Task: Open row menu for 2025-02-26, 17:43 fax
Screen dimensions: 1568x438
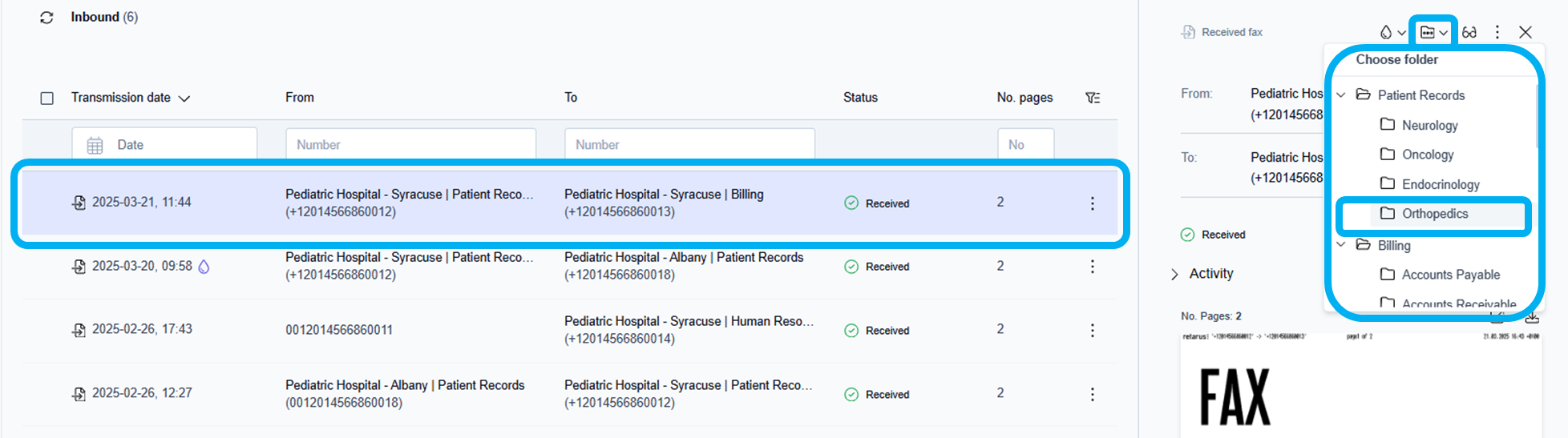Action: coord(1092,331)
